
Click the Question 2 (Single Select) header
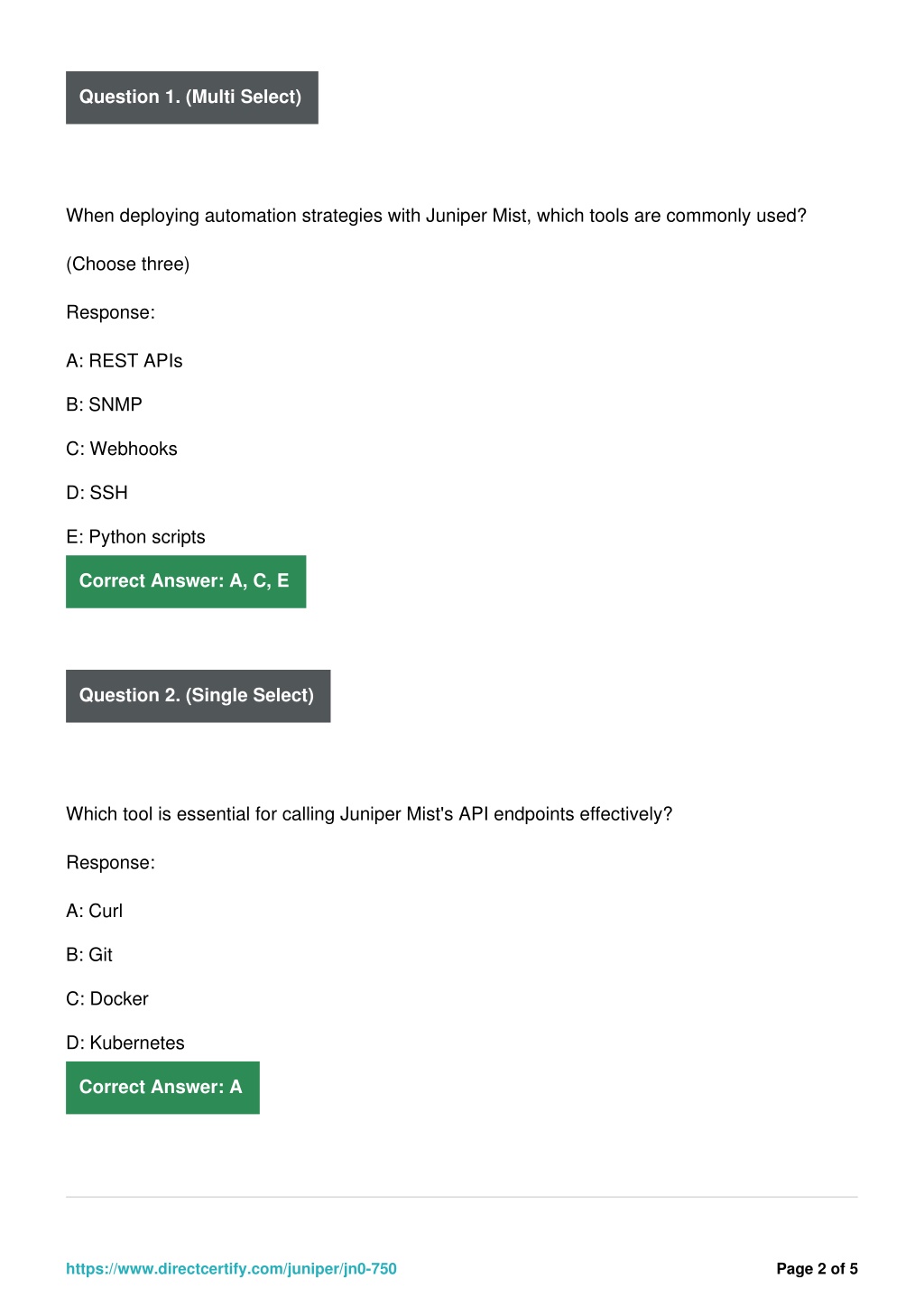199,696
